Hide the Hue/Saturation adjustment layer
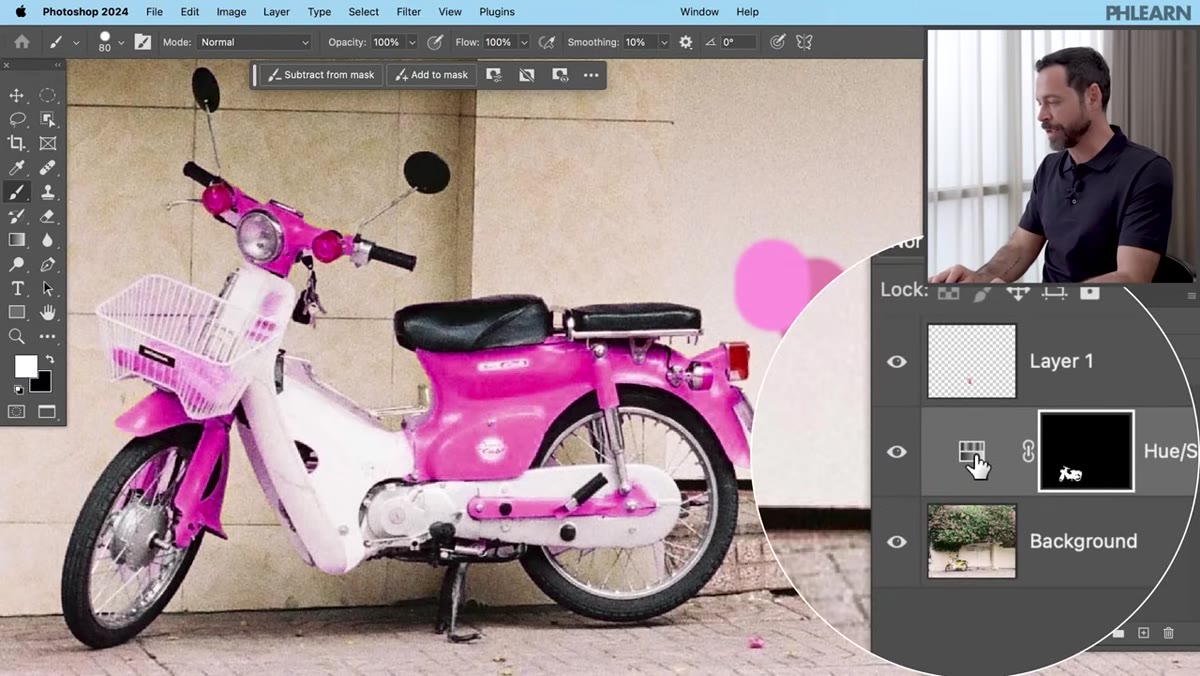The height and width of the screenshot is (676, 1200). click(x=897, y=451)
